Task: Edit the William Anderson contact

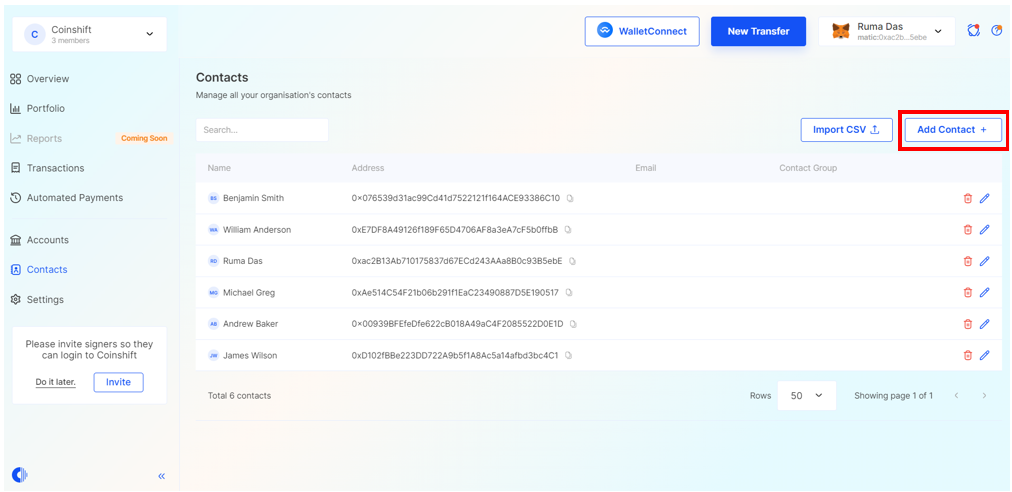Action: pos(984,230)
